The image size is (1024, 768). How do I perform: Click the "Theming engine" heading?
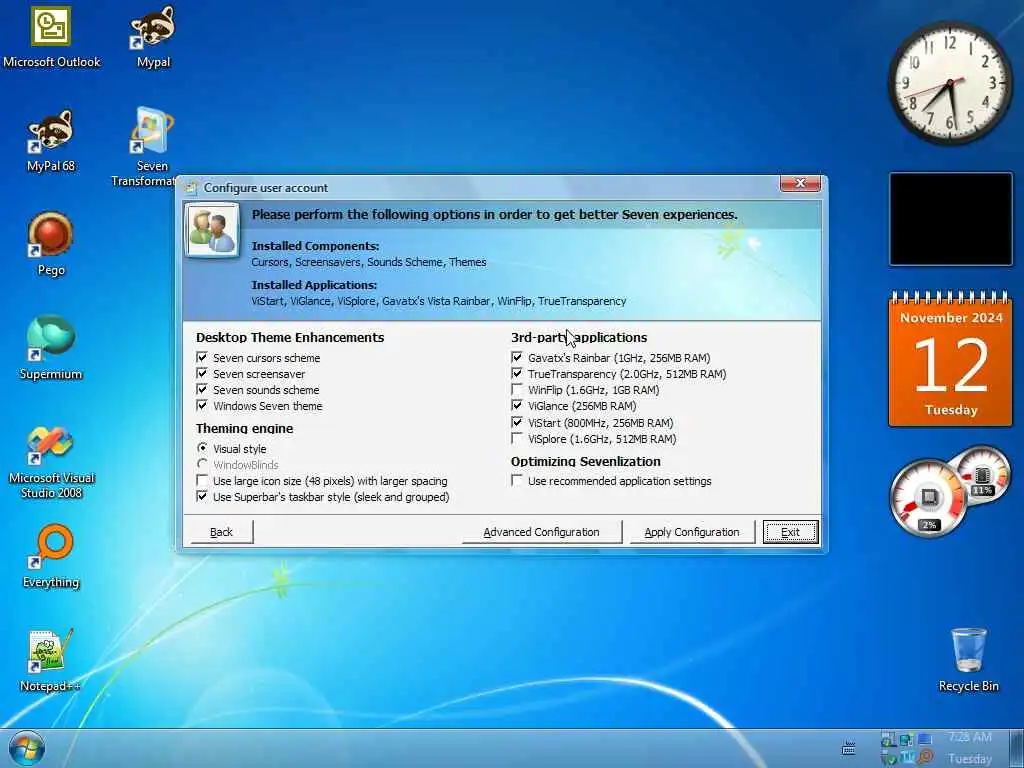click(x=244, y=428)
